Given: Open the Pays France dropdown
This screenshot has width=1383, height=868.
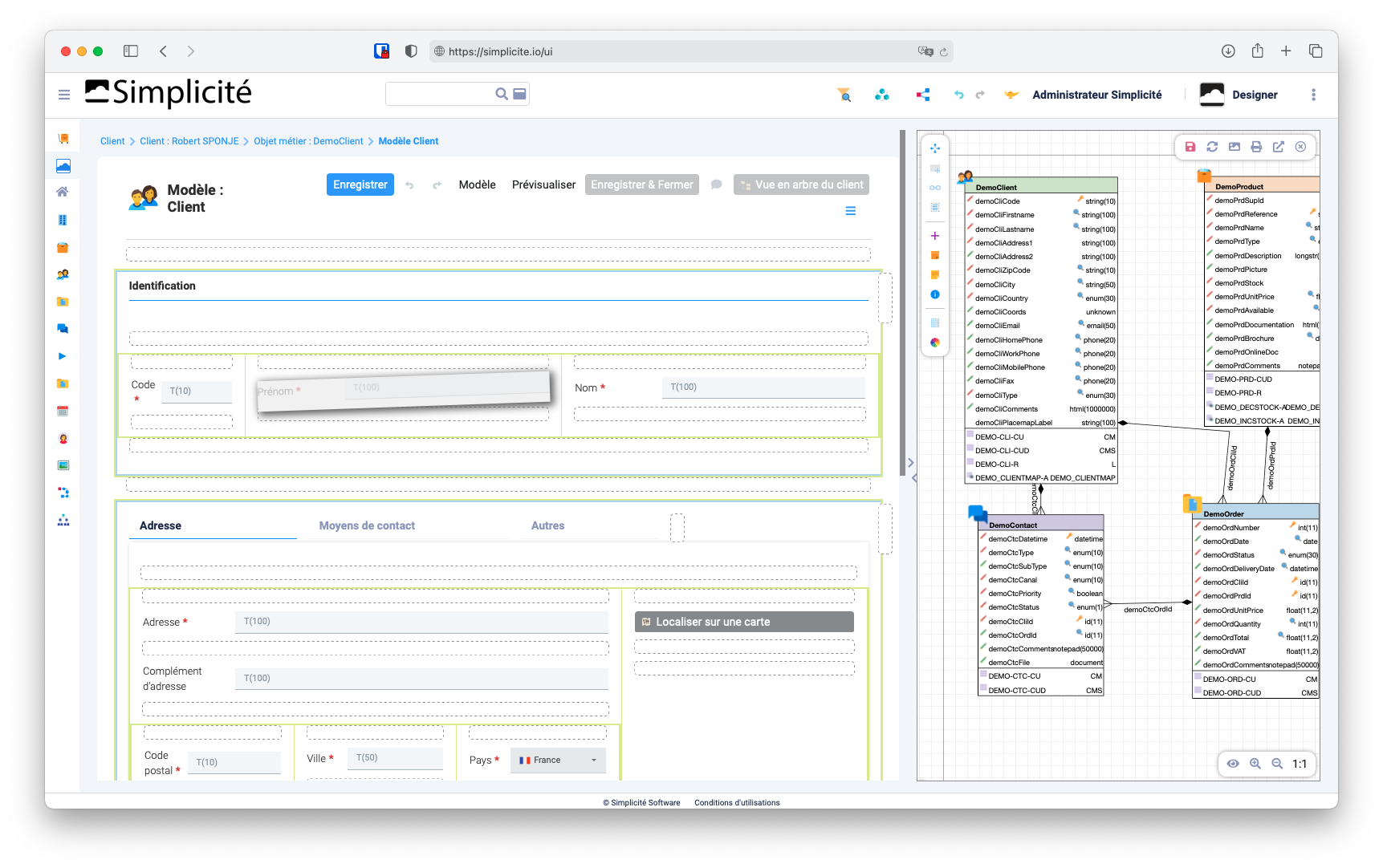Looking at the screenshot, I should 558,761.
